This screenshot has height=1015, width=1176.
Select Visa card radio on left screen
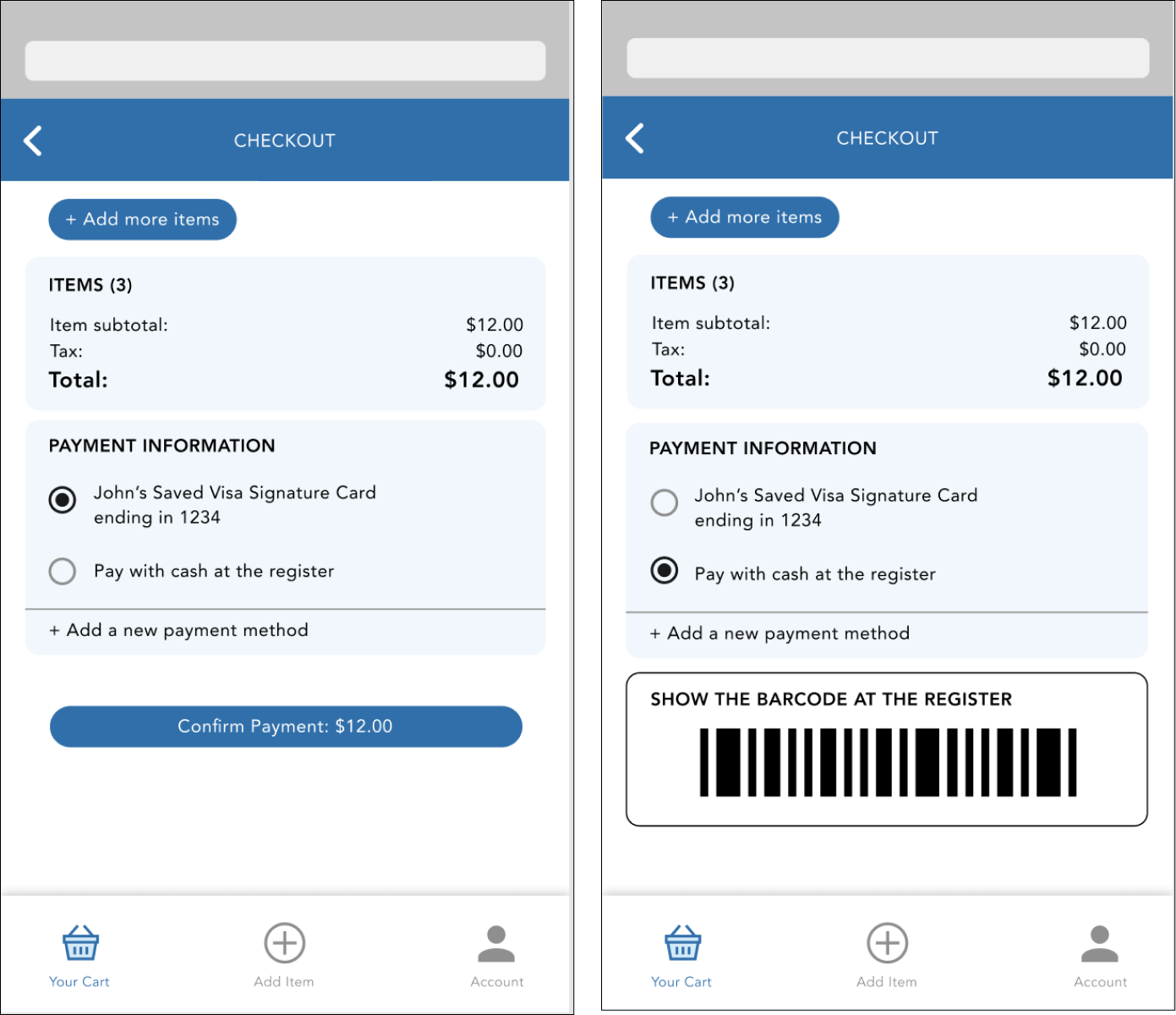click(x=63, y=500)
